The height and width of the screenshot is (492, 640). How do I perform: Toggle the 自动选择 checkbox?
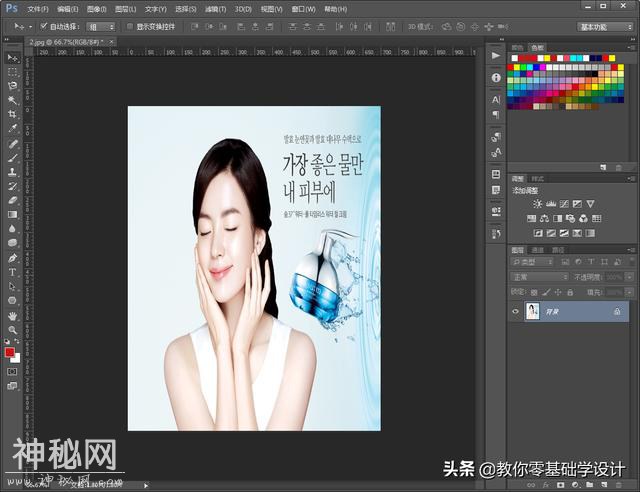(x=44, y=26)
